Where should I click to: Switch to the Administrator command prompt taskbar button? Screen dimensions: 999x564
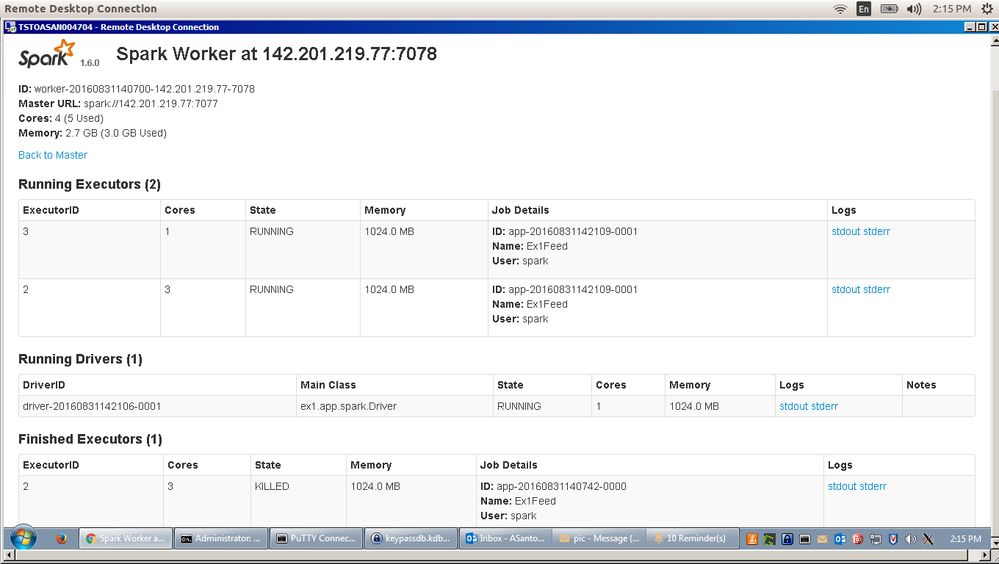tap(220, 539)
